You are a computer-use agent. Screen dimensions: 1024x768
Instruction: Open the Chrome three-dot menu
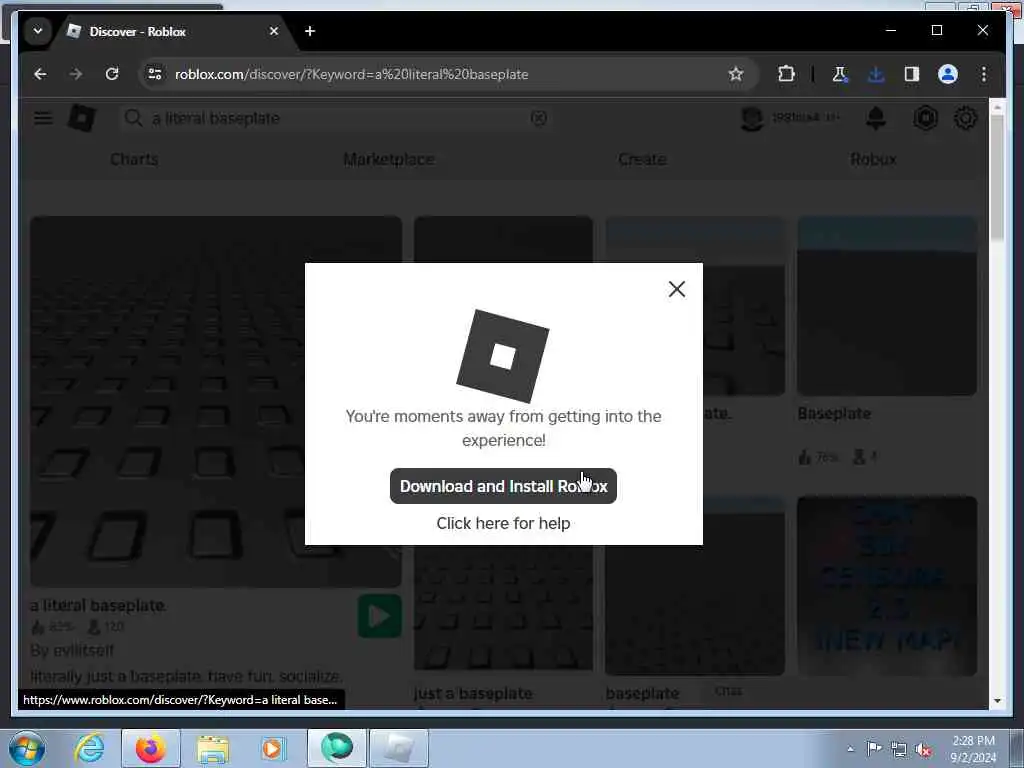(984, 74)
